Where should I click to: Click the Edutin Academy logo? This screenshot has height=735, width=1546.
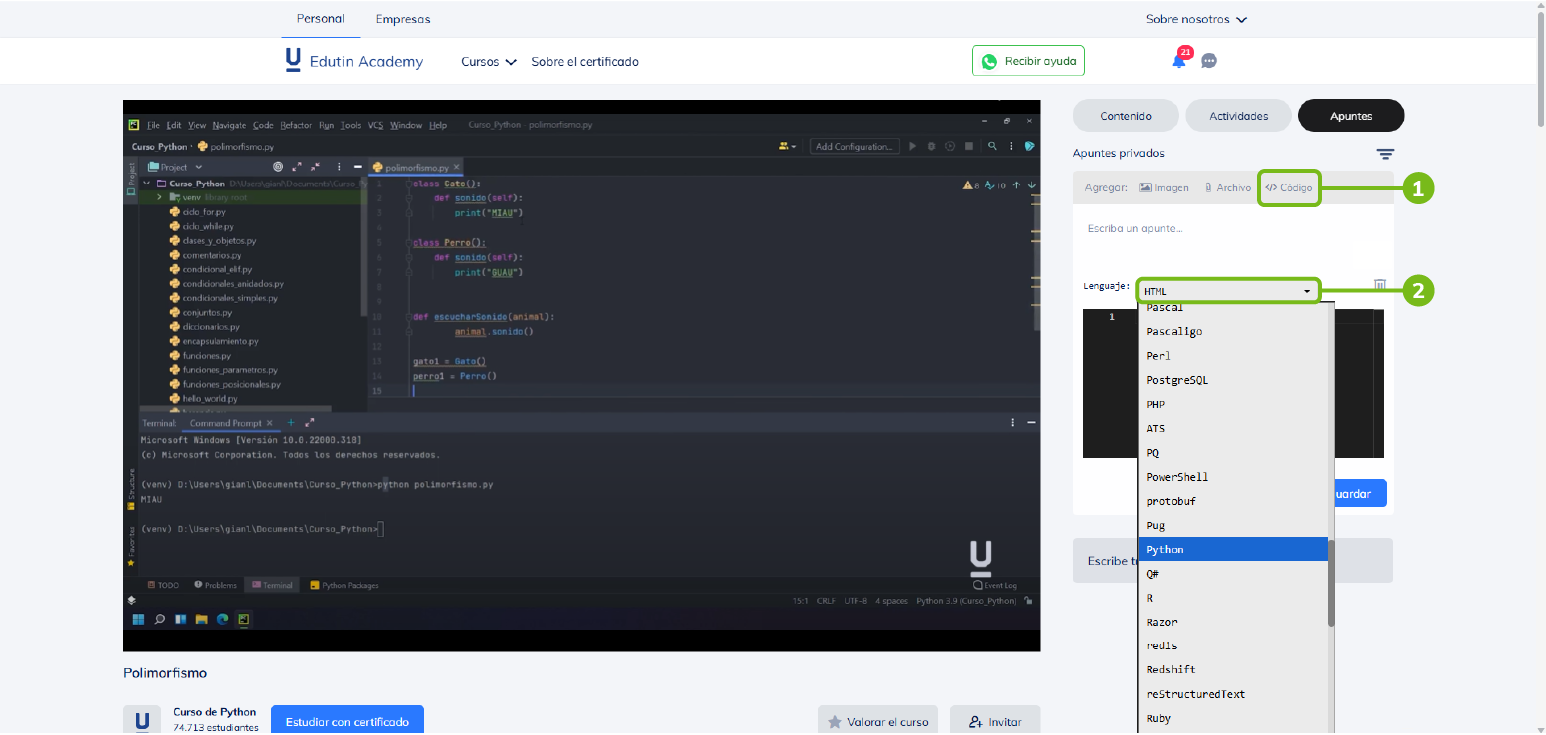[x=354, y=61]
